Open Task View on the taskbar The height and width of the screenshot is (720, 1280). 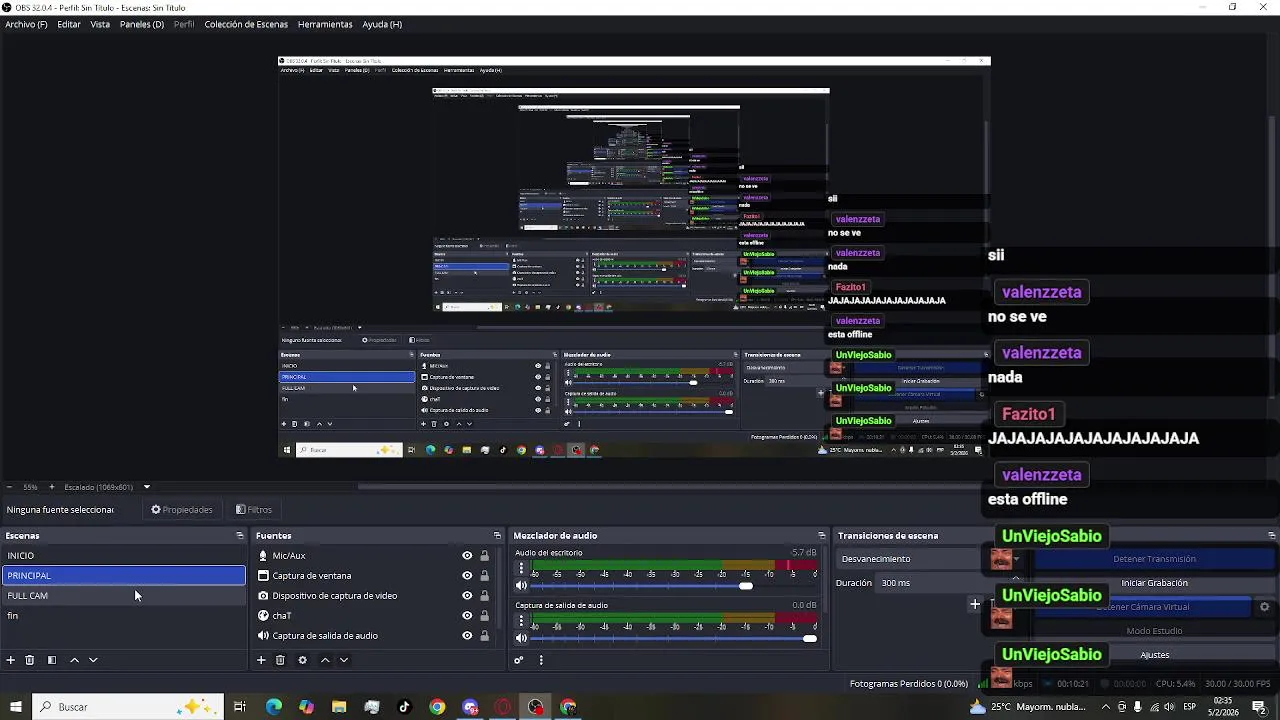(x=240, y=707)
